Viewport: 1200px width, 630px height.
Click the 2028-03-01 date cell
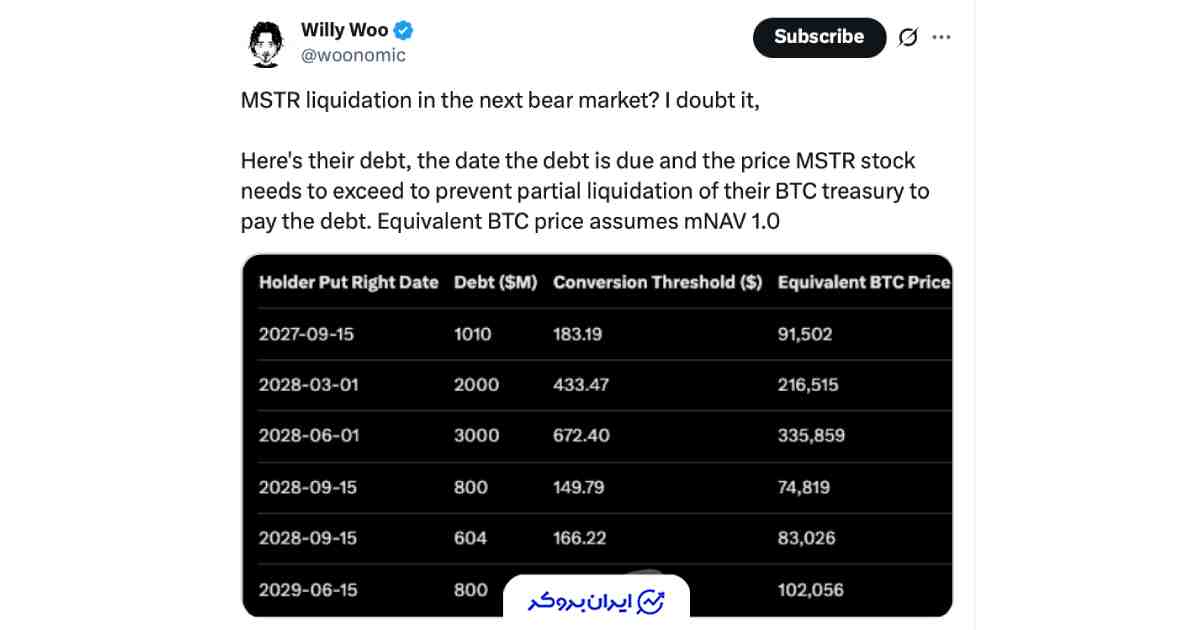pos(308,385)
